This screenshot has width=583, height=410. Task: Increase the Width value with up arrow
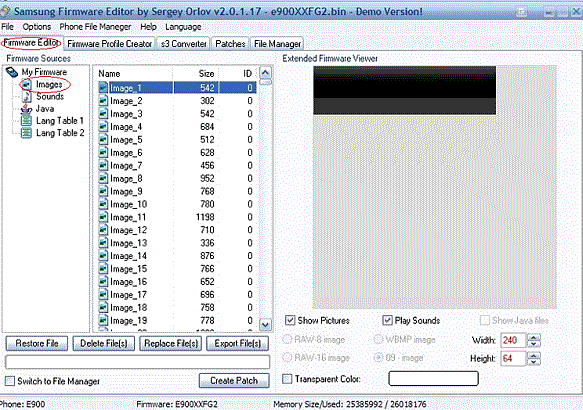coord(534,337)
